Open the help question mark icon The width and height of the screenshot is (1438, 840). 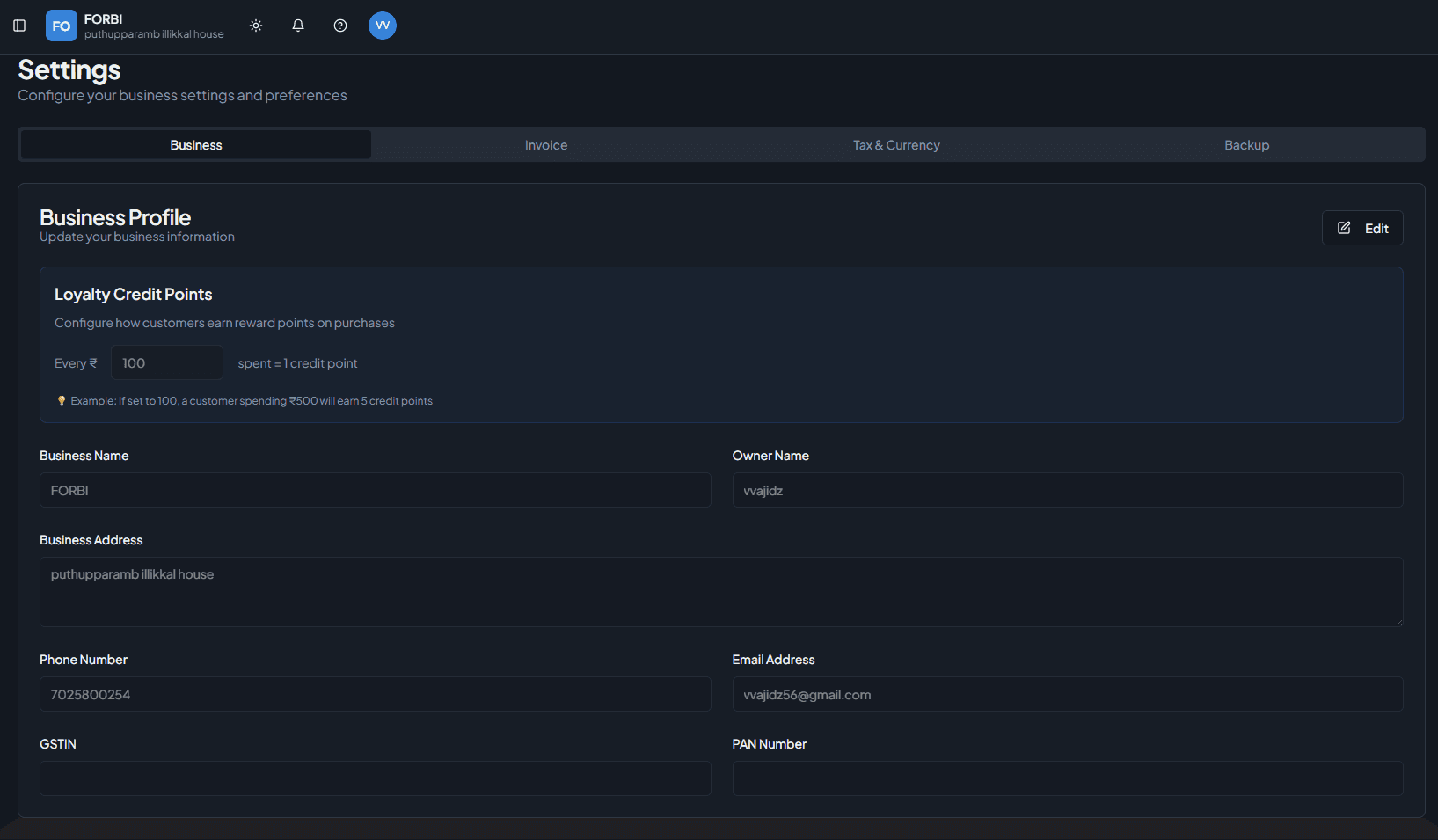click(340, 26)
